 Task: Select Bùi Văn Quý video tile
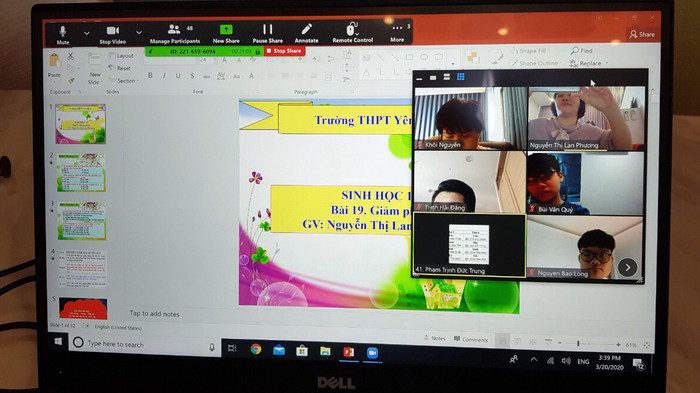click(586, 183)
